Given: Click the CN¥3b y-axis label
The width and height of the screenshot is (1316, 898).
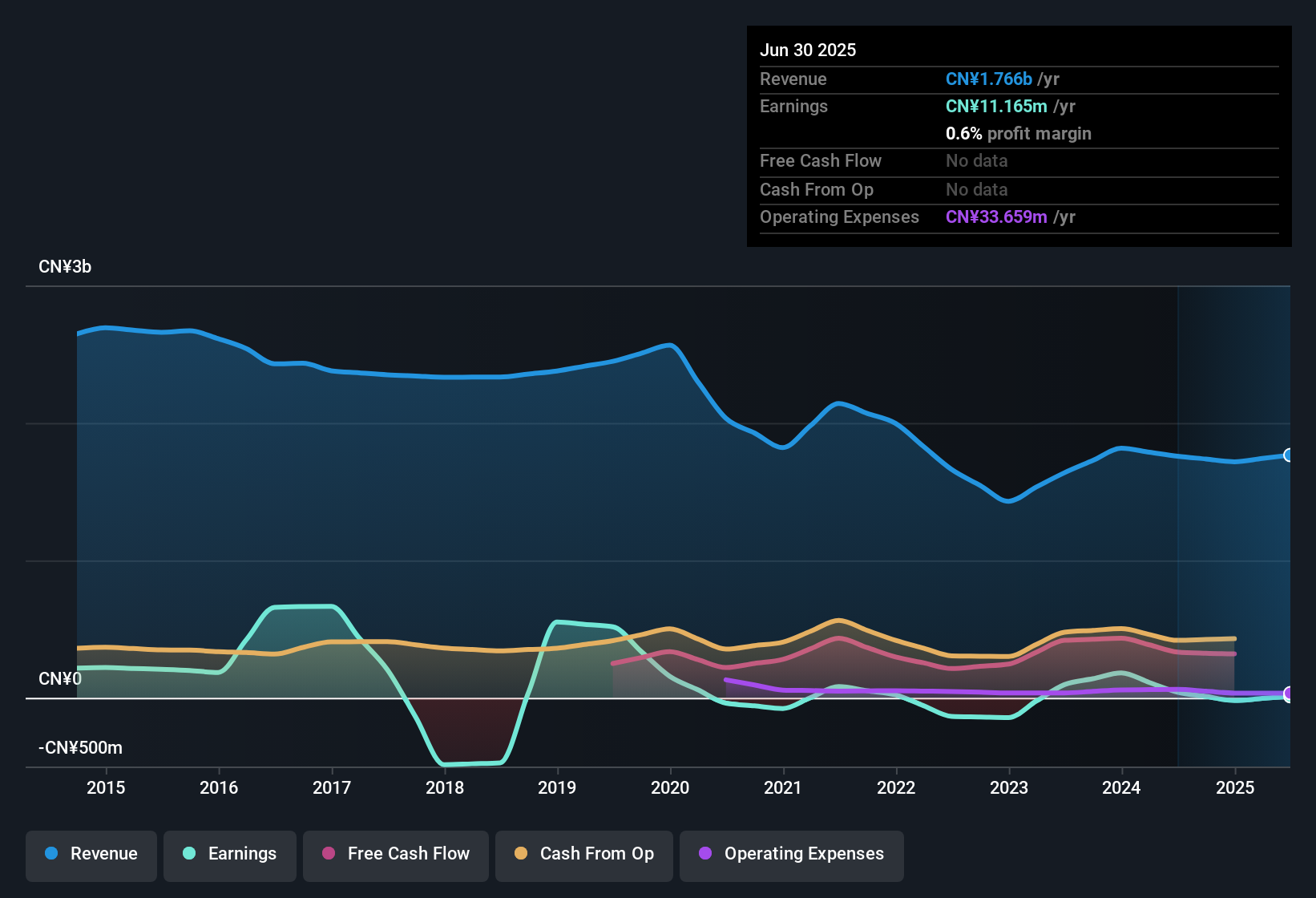Looking at the screenshot, I should (x=65, y=267).
